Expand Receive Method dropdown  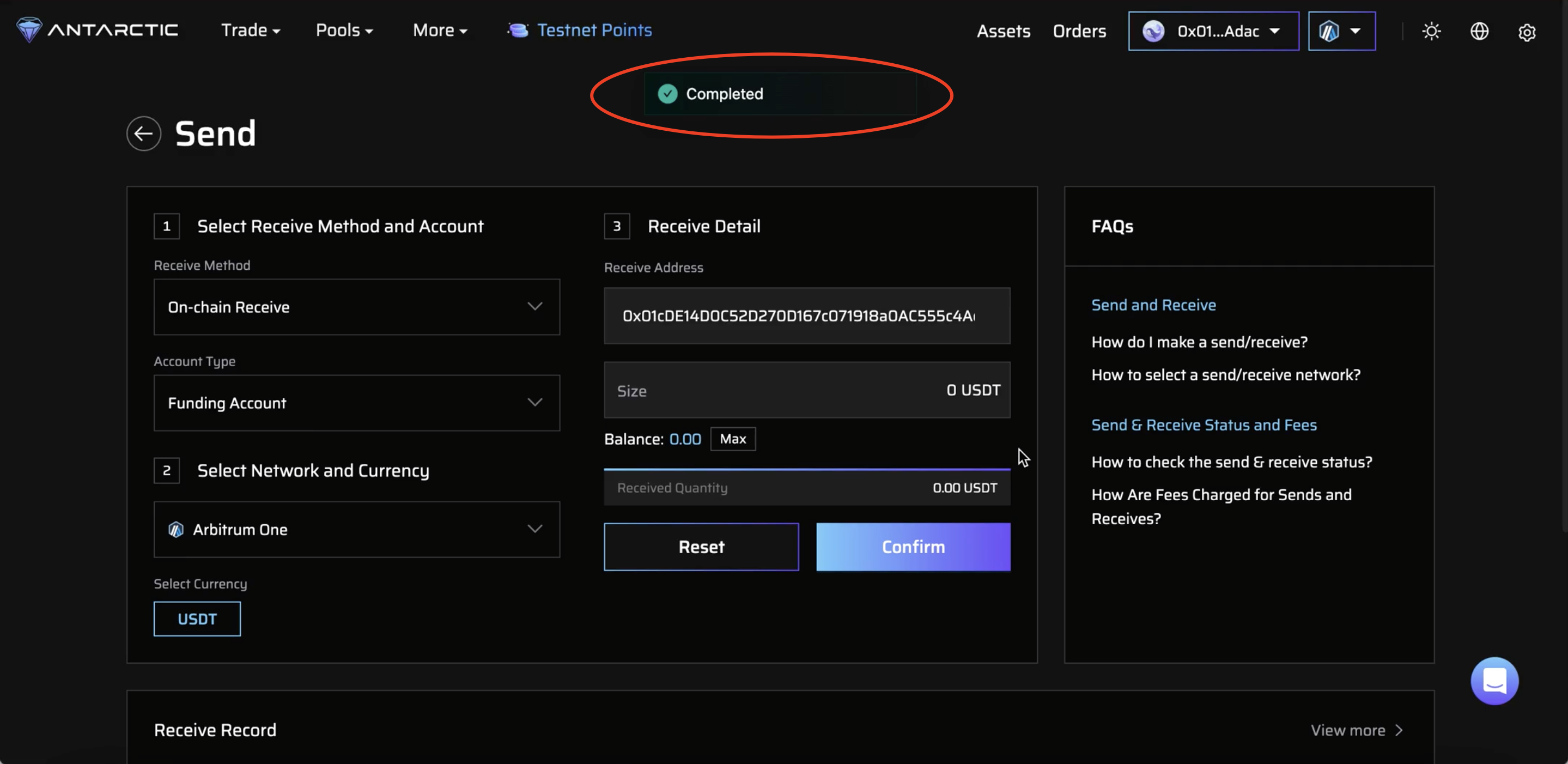[357, 307]
